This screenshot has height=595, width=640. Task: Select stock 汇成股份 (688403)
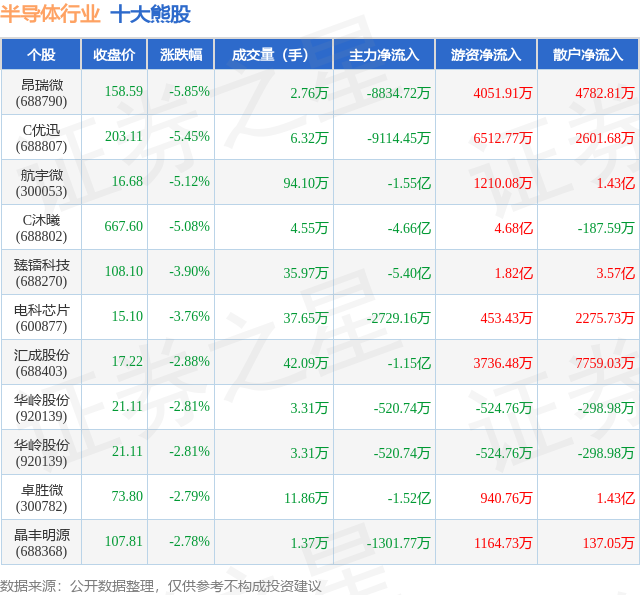tap(41, 363)
